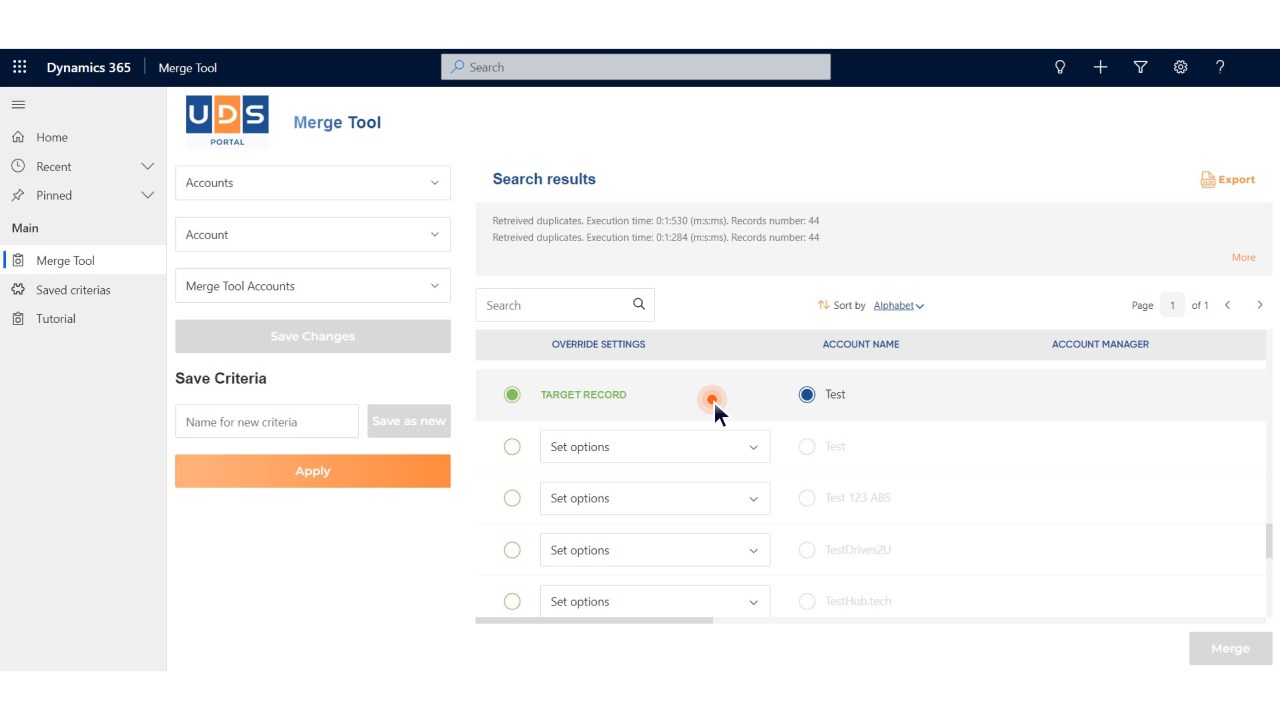
Task: Click the plus quick create icon
Action: (1100, 67)
